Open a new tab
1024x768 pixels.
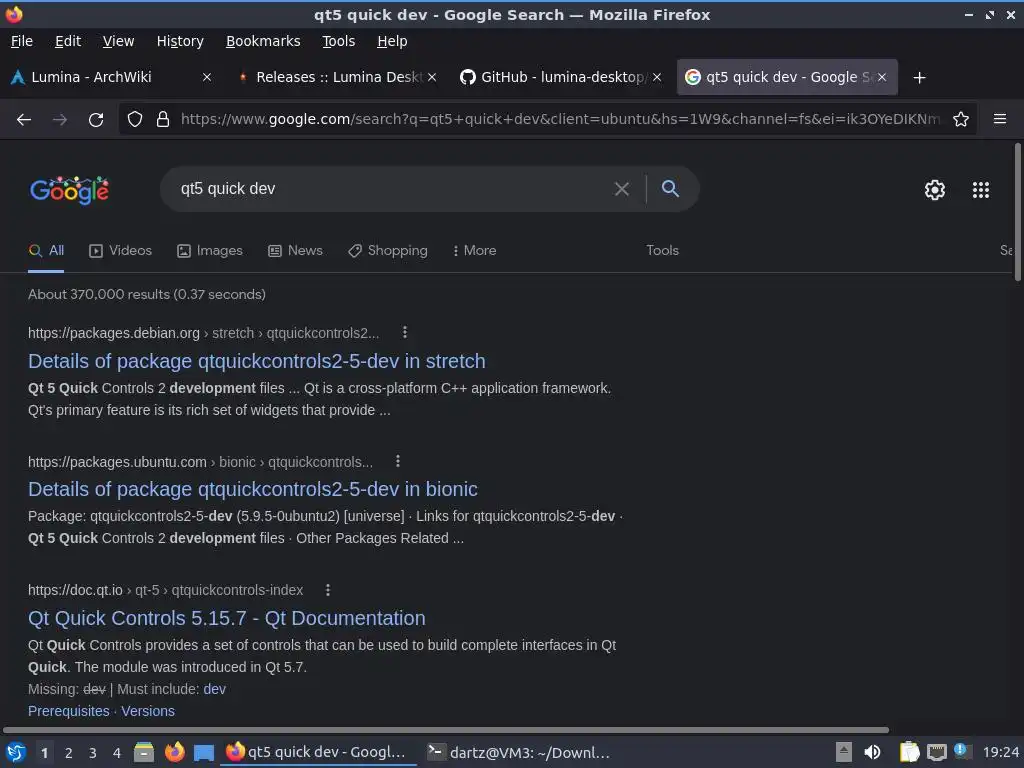[920, 78]
